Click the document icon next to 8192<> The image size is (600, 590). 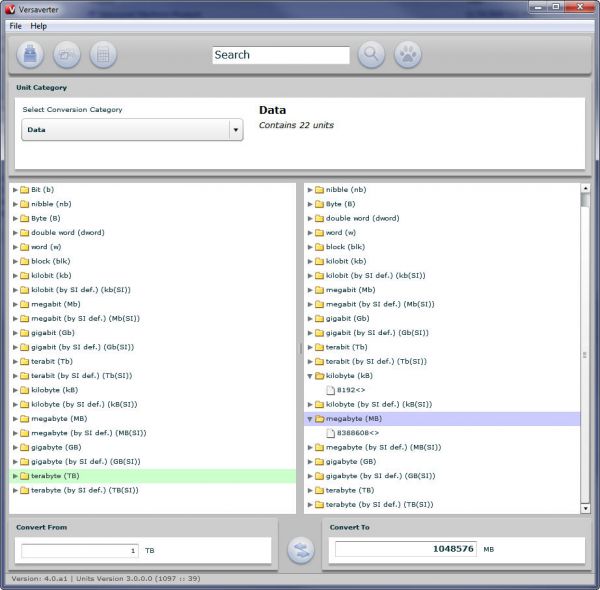pyautogui.click(x=330, y=390)
